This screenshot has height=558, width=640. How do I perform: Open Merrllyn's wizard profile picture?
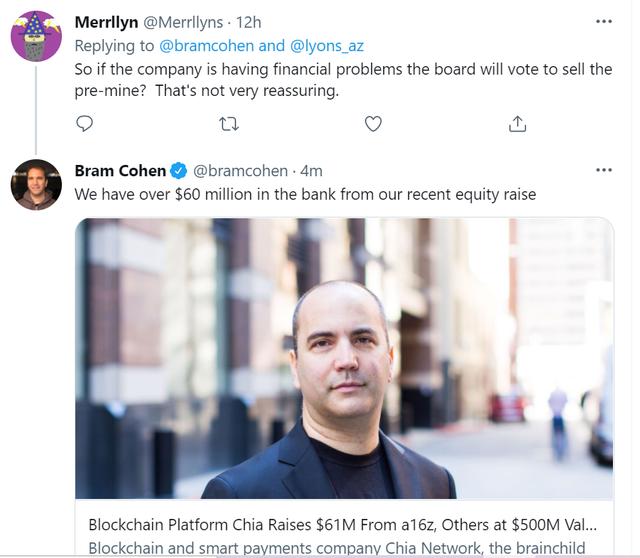tap(36, 36)
